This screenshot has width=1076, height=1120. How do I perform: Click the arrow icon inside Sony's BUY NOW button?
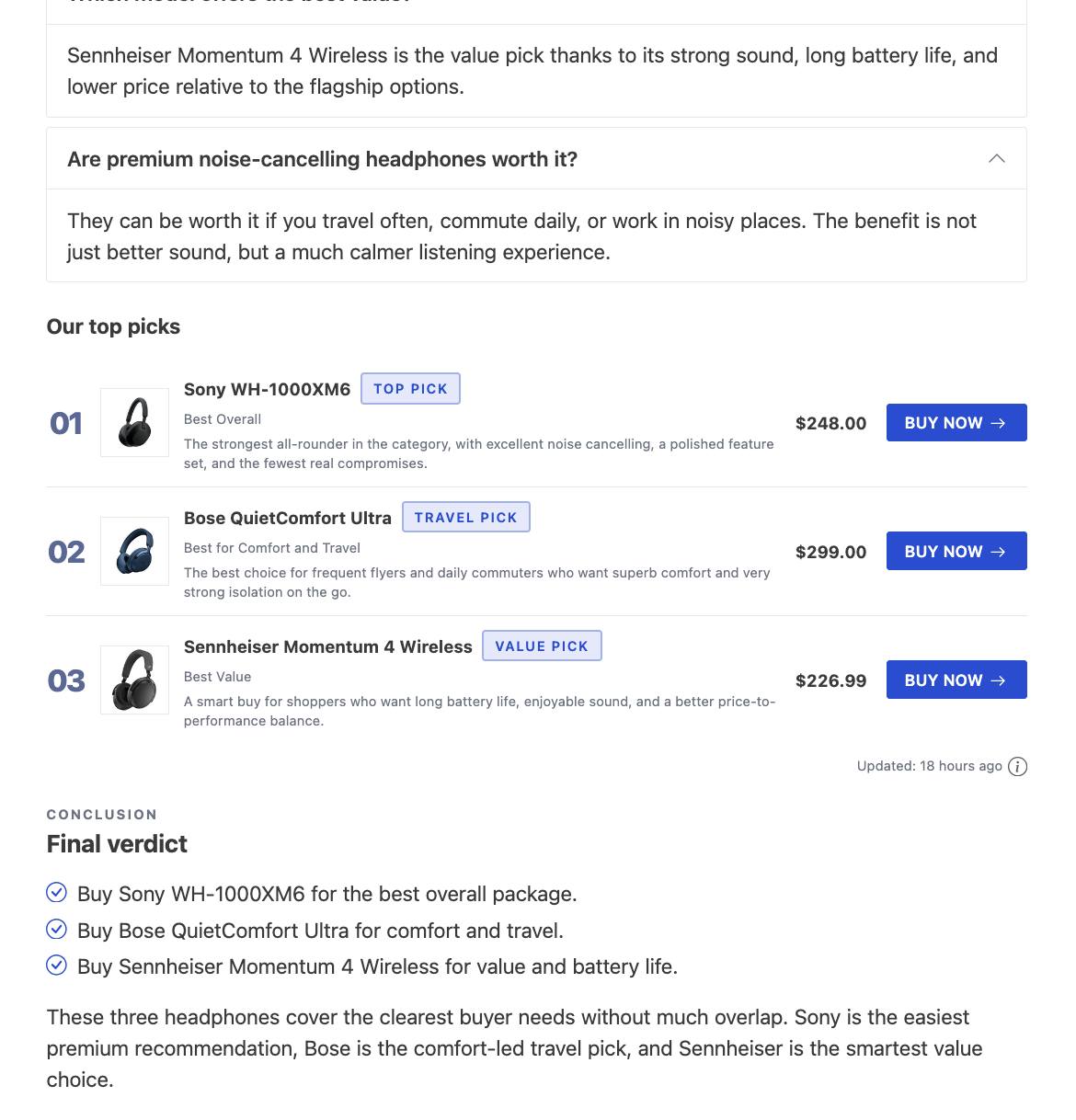pos(999,423)
